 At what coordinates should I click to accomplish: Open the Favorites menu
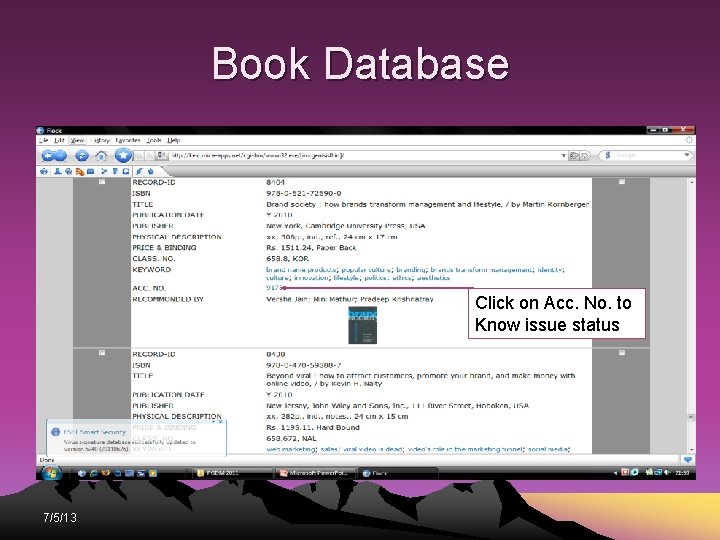point(128,140)
